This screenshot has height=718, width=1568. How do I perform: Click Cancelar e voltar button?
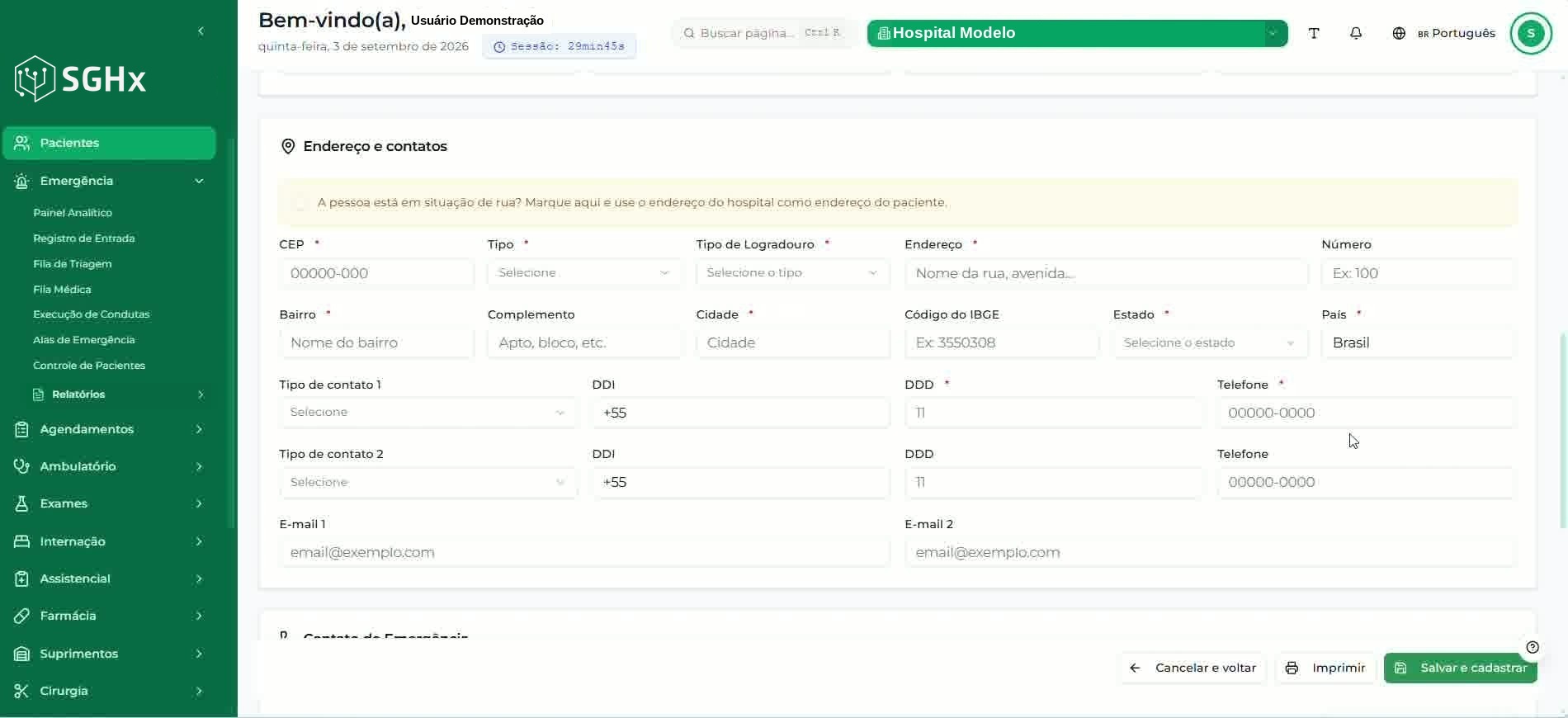click(1193, 668)
